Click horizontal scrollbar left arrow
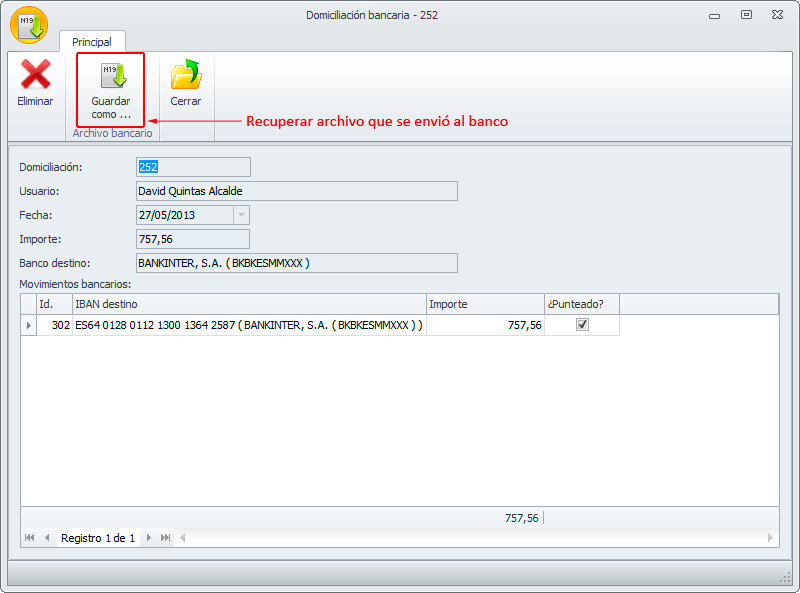 183,537
